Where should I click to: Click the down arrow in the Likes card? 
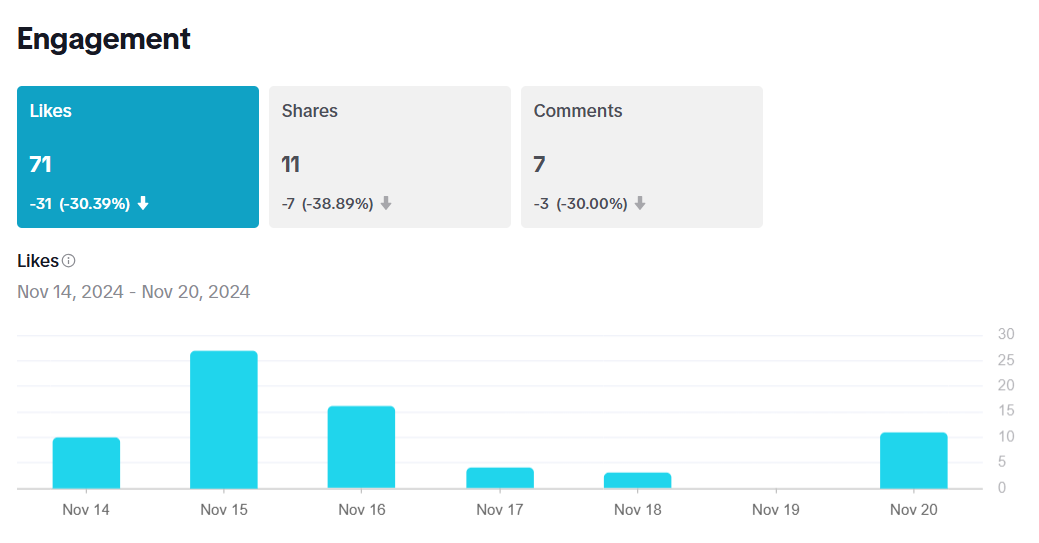click(143, 203)
